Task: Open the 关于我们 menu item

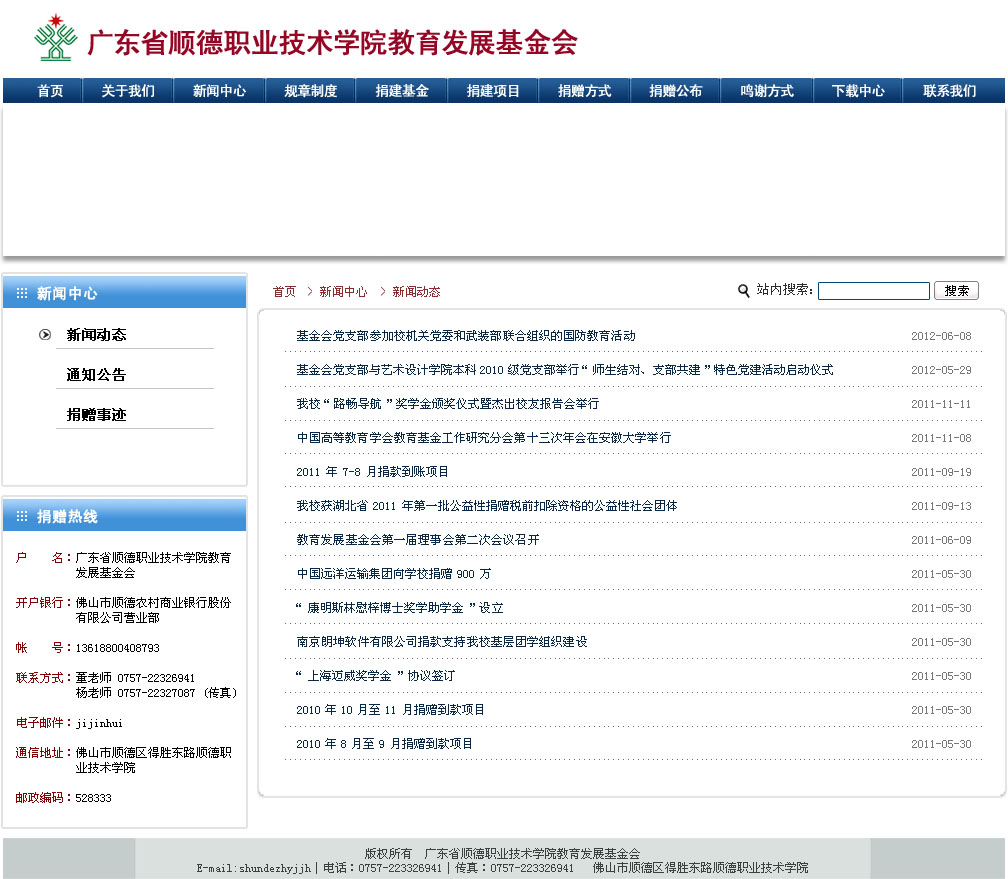Action: point(128,91)
